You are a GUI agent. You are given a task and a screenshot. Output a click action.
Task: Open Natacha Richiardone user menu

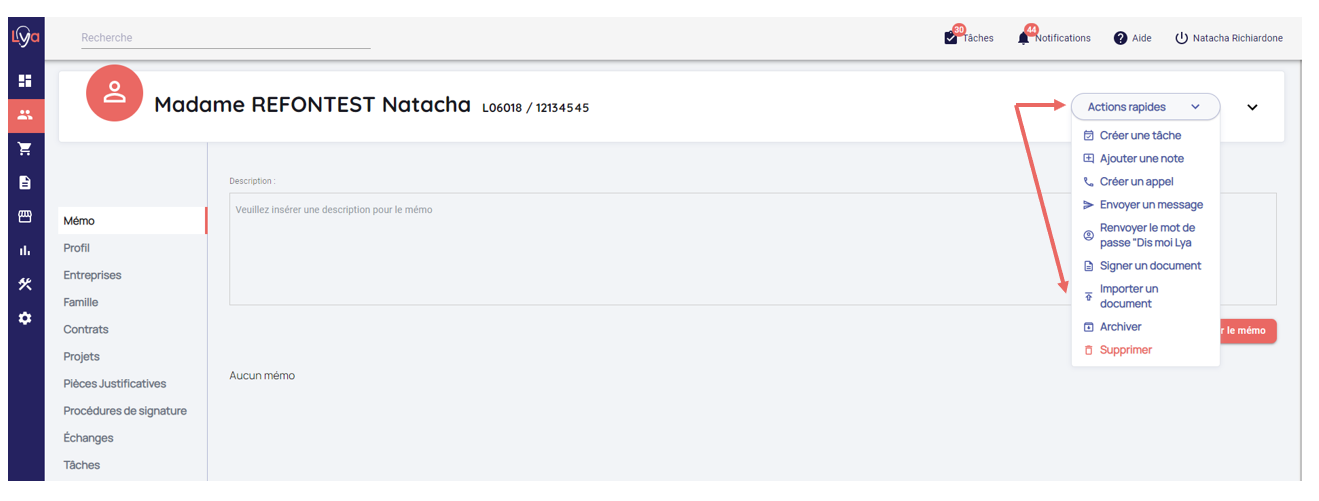tap(1228, 38)
